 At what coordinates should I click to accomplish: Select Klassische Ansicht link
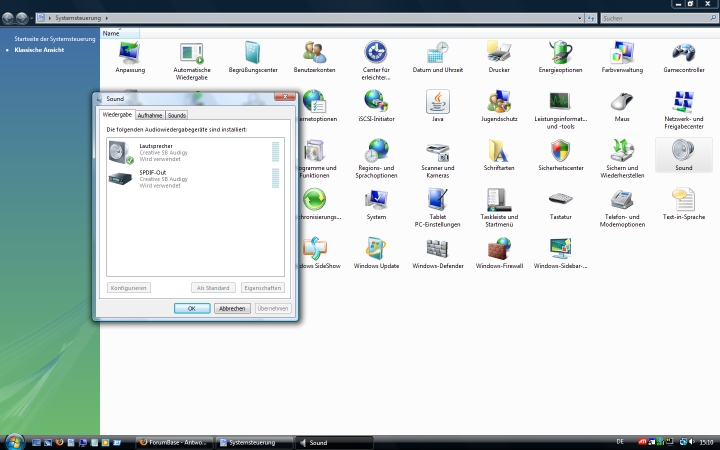point(39,50)
